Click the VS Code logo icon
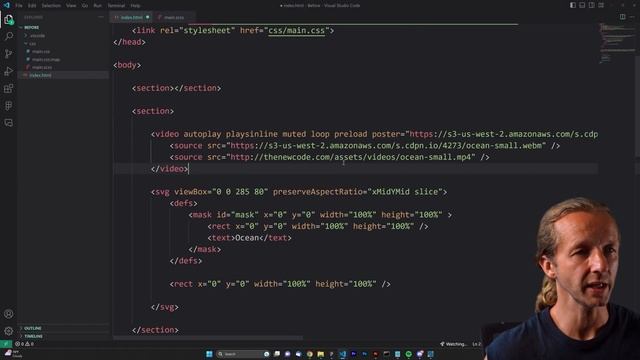The height and width of the screenshot is (360, 640). tap(7, 5)
